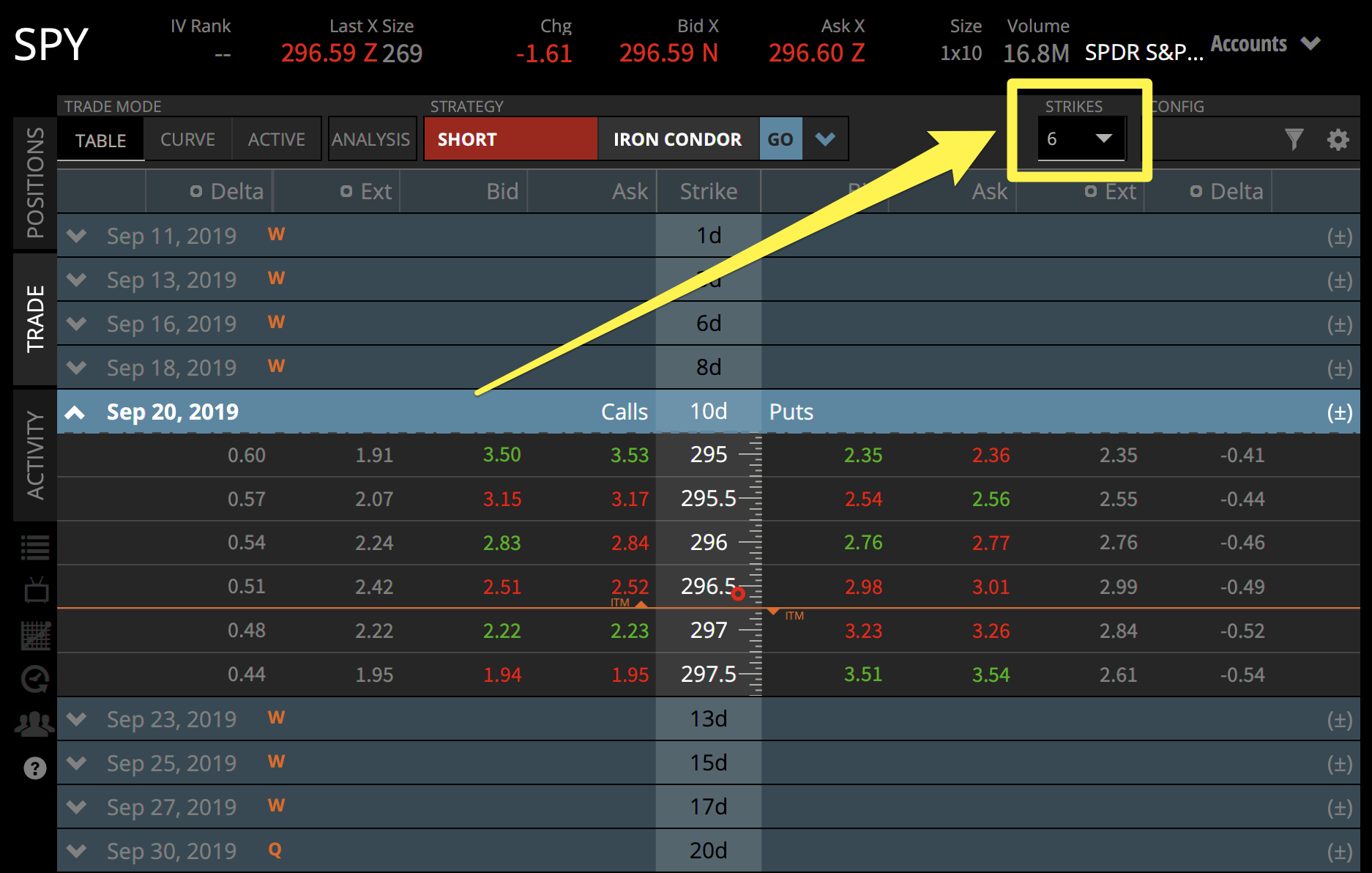The image size is (1372, 873).
Task: Toggle the left Delta column metric selector
Action: [x=196, y=191]
